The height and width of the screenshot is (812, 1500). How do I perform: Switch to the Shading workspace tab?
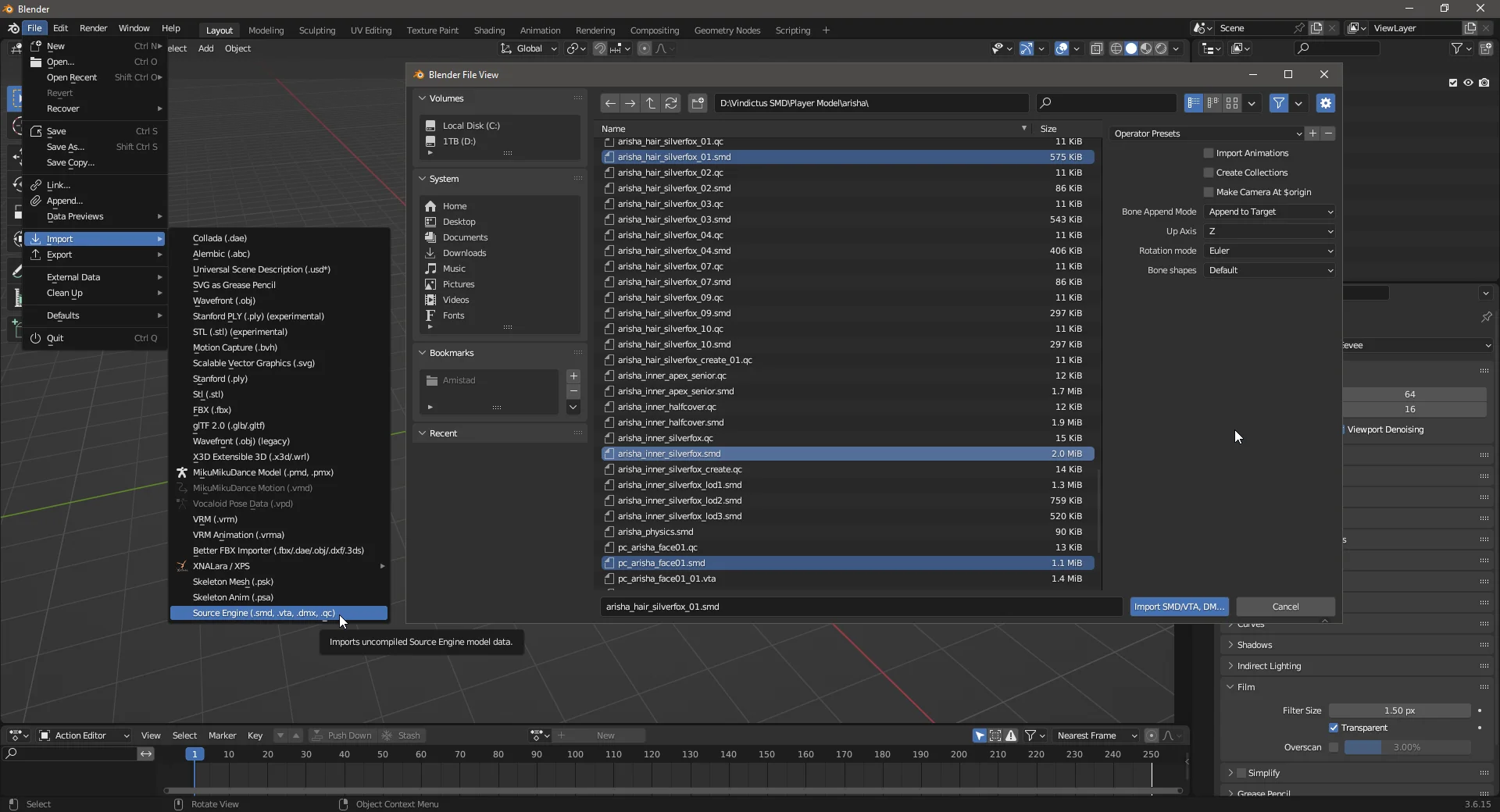[489, 30]
